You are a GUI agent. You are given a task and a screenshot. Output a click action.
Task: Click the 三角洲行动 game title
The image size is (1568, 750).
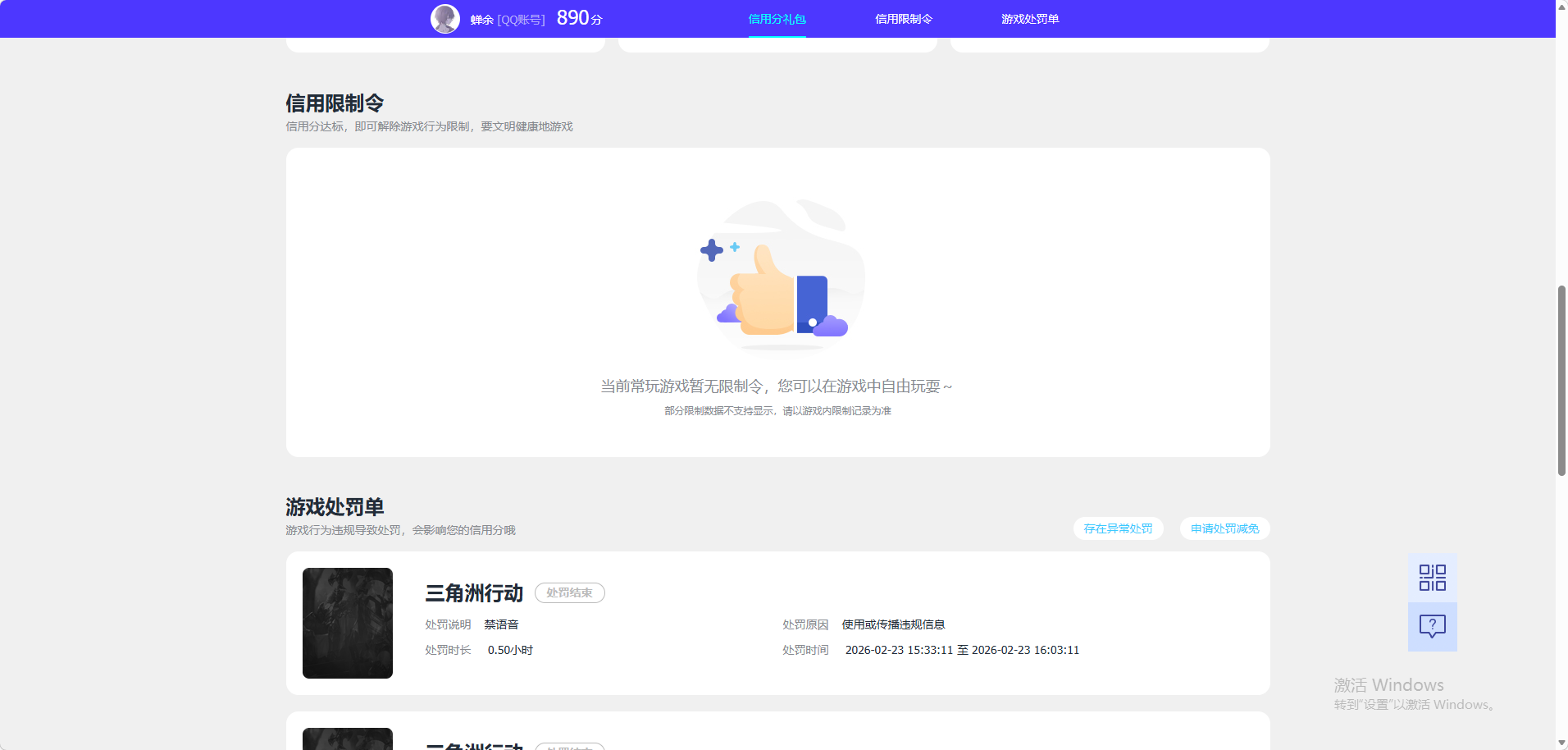(473, 593)
